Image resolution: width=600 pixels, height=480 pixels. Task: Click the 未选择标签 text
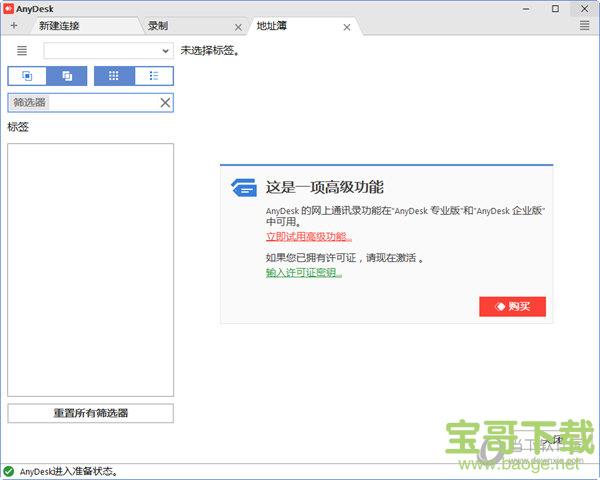tap(210, 51)
